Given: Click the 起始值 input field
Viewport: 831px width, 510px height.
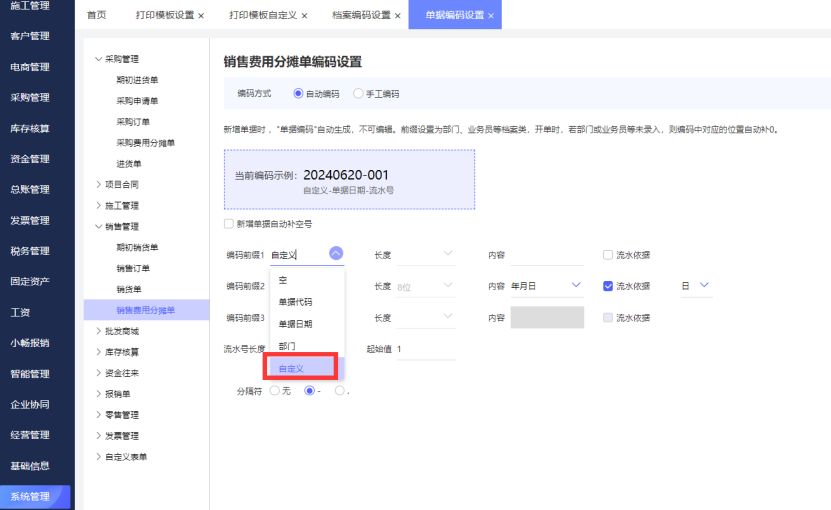Looking at the screenshot, I should pos(425,349).
